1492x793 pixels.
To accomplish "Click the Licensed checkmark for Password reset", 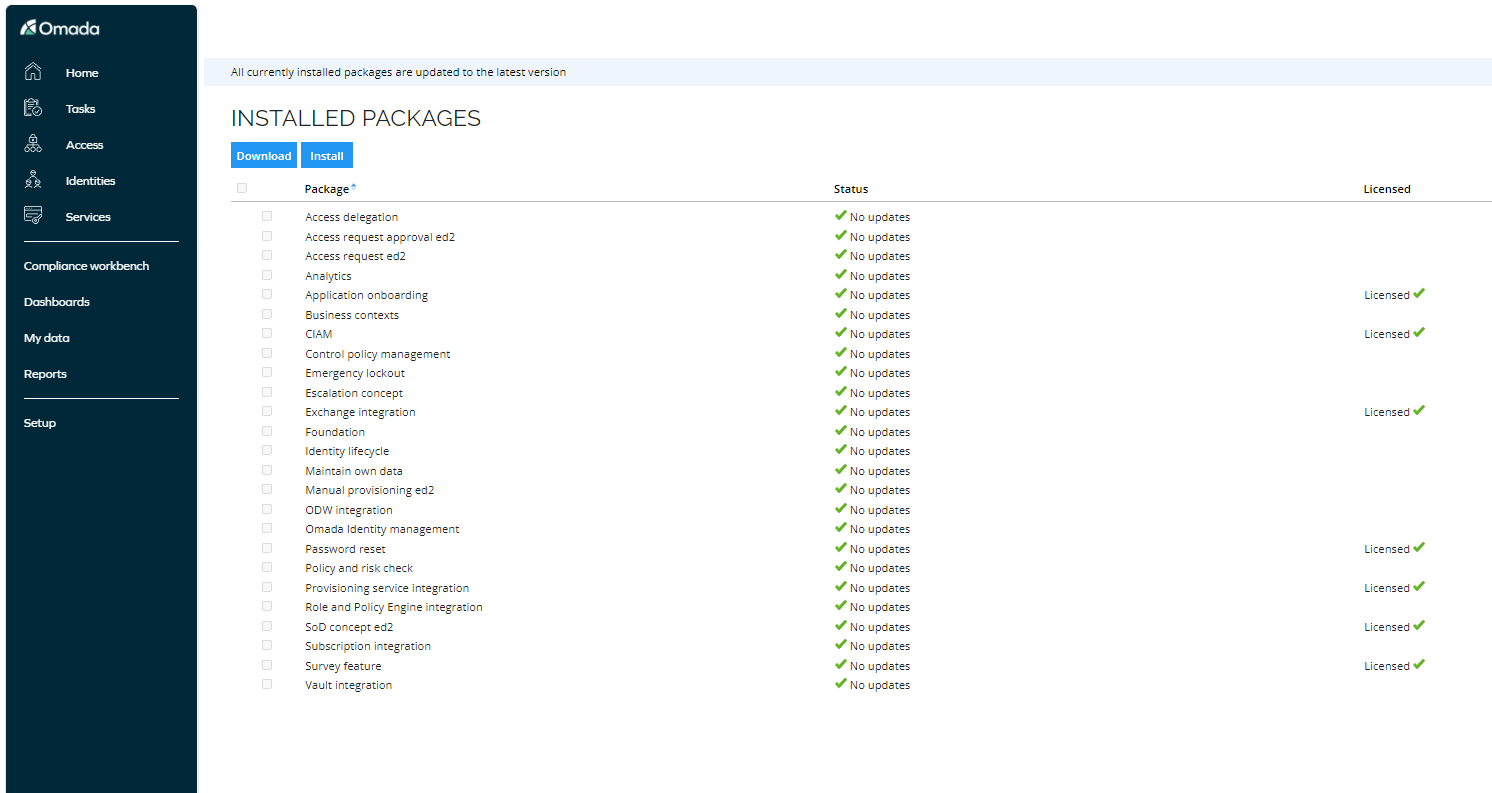I will click(x=1419, y=548).
